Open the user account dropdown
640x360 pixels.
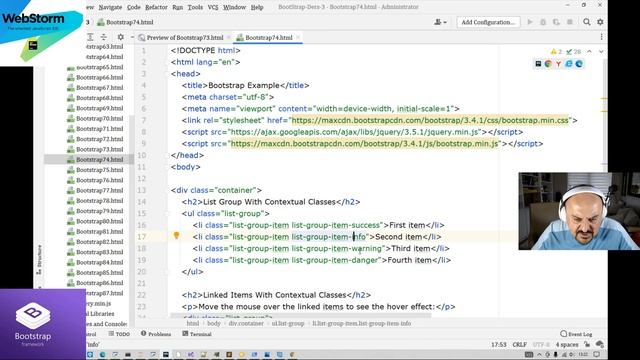(x=440, y=22)
